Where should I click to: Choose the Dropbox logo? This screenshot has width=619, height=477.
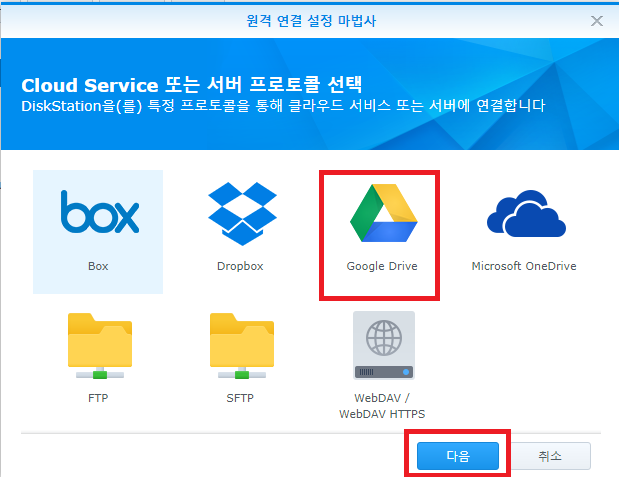click(x=242, y=214)
